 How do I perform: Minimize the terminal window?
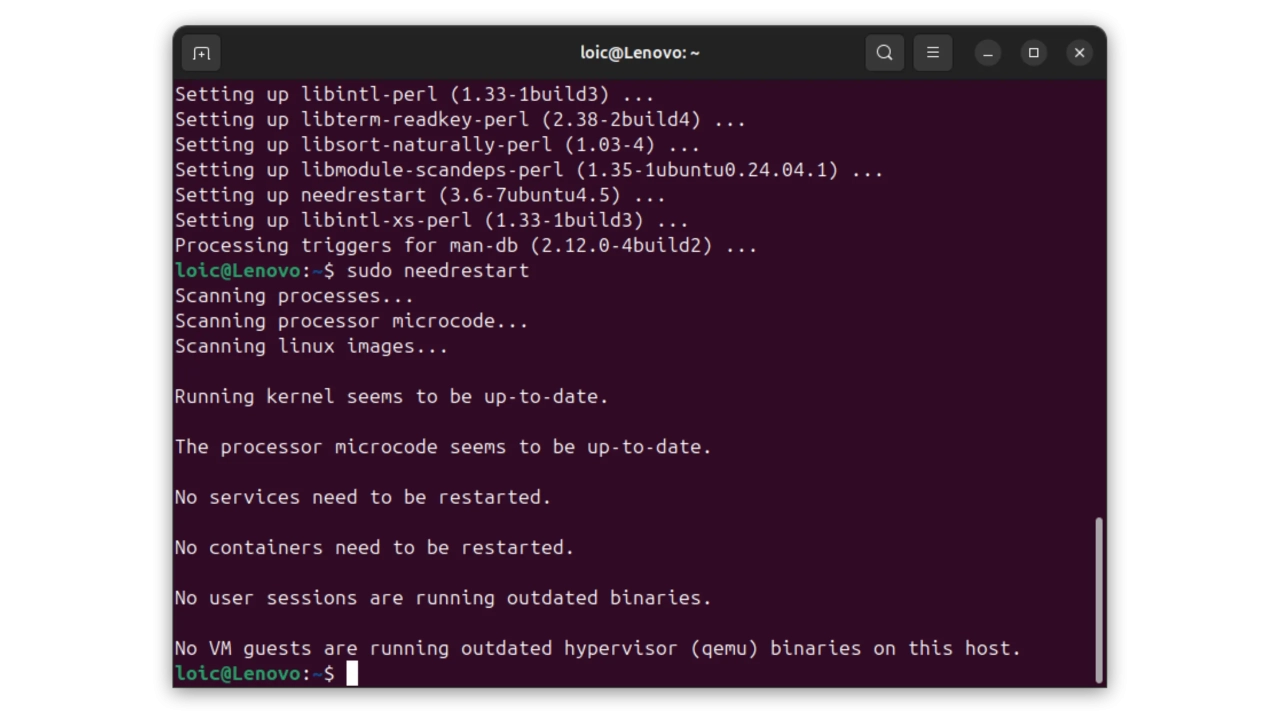pos(988,53)
